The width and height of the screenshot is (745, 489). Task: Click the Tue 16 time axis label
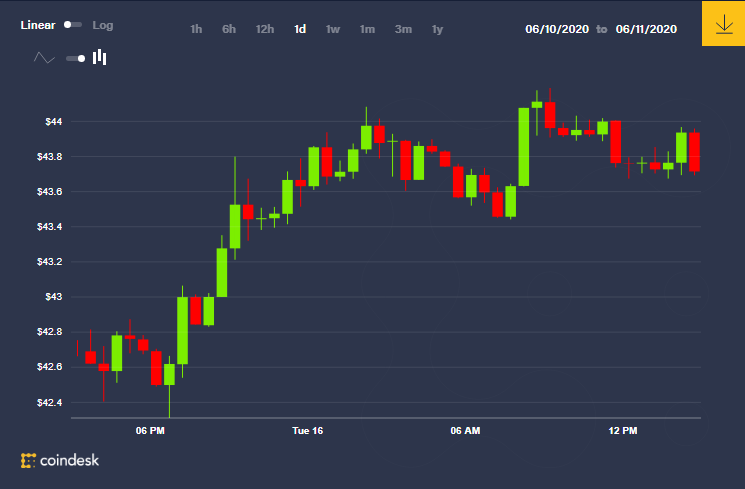coord(307,431)
